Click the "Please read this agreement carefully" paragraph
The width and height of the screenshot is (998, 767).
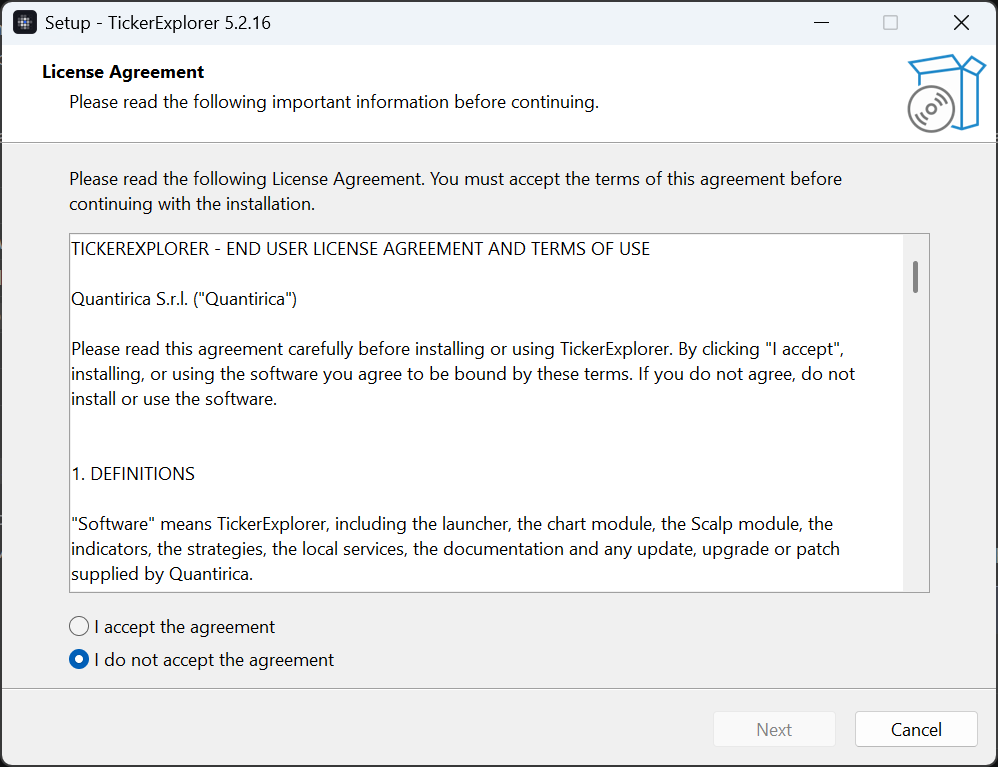tap(463, 374)
